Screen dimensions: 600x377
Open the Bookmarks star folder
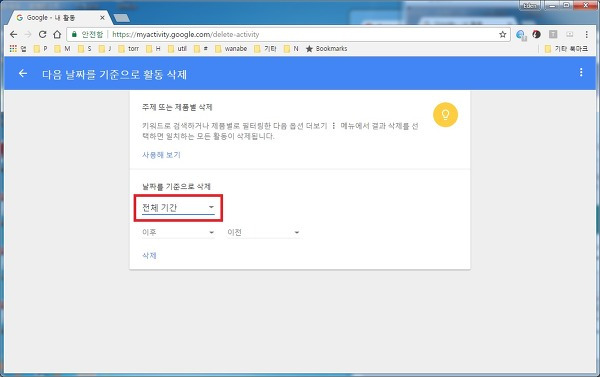326,49
